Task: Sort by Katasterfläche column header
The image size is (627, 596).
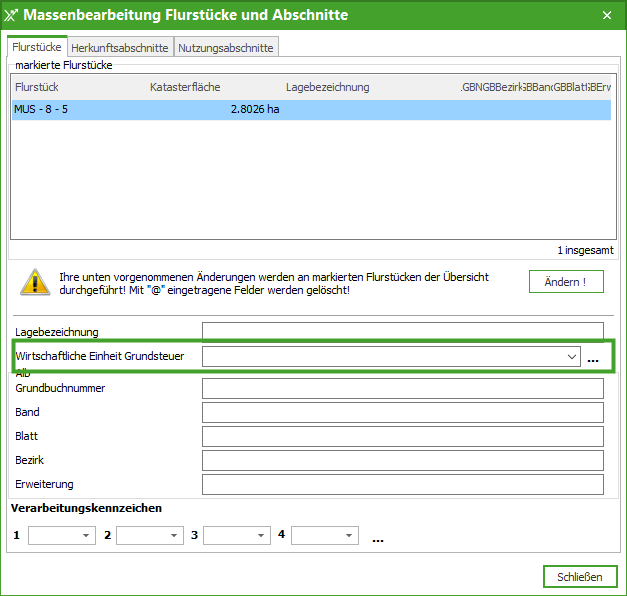Action: [185, 87]
